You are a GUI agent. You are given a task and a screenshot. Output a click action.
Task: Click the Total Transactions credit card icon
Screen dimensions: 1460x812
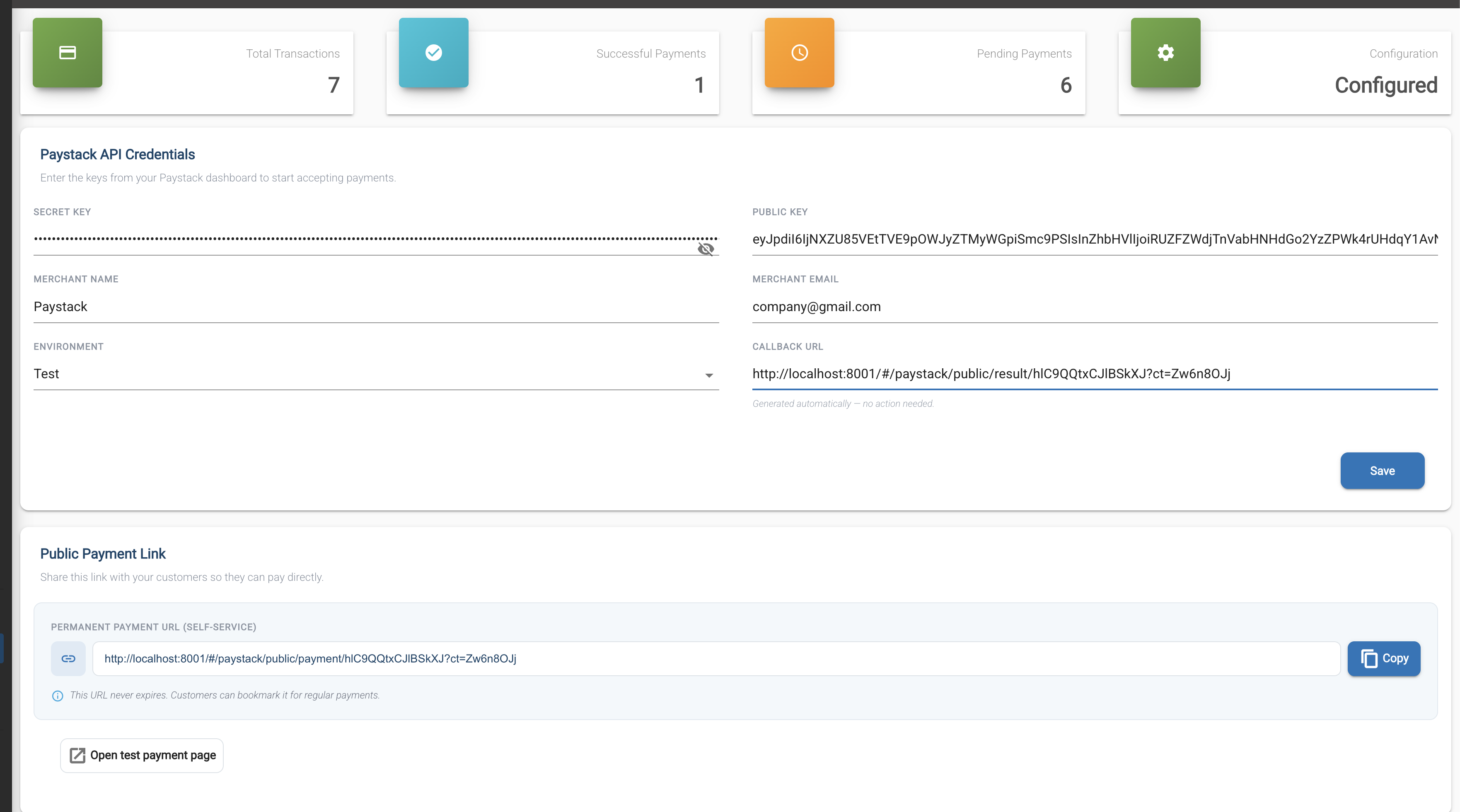(68, 53)
